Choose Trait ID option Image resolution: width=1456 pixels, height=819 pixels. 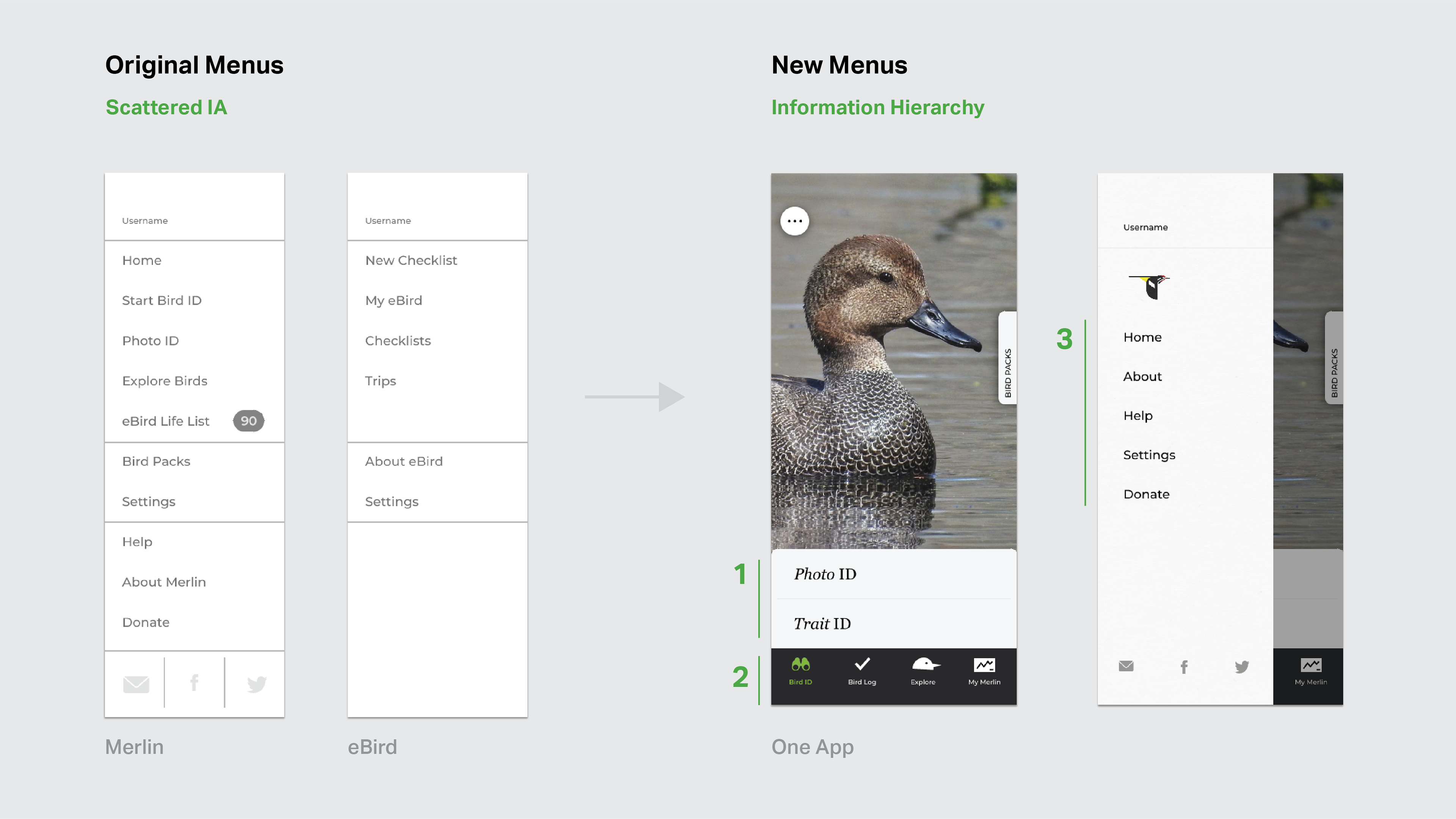(x=894, y=623)
